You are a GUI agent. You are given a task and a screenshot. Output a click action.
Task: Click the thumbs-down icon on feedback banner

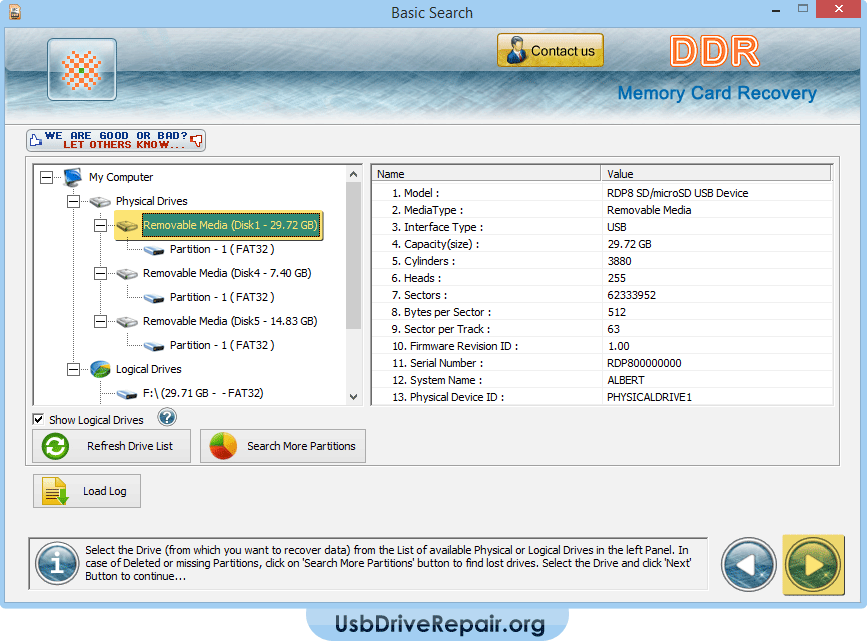point(196,140)
